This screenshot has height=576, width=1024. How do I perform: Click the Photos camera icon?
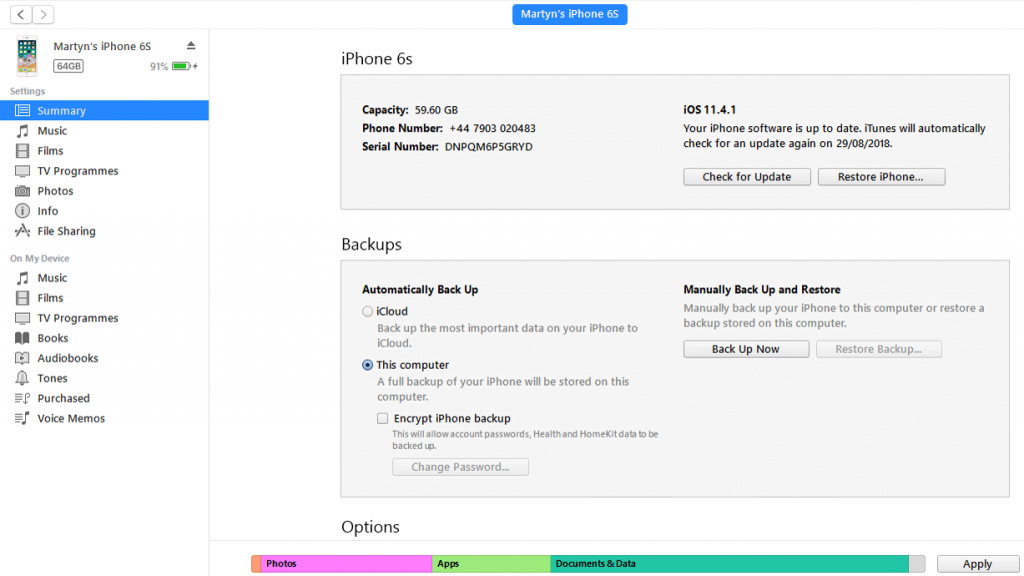(22, 191)
